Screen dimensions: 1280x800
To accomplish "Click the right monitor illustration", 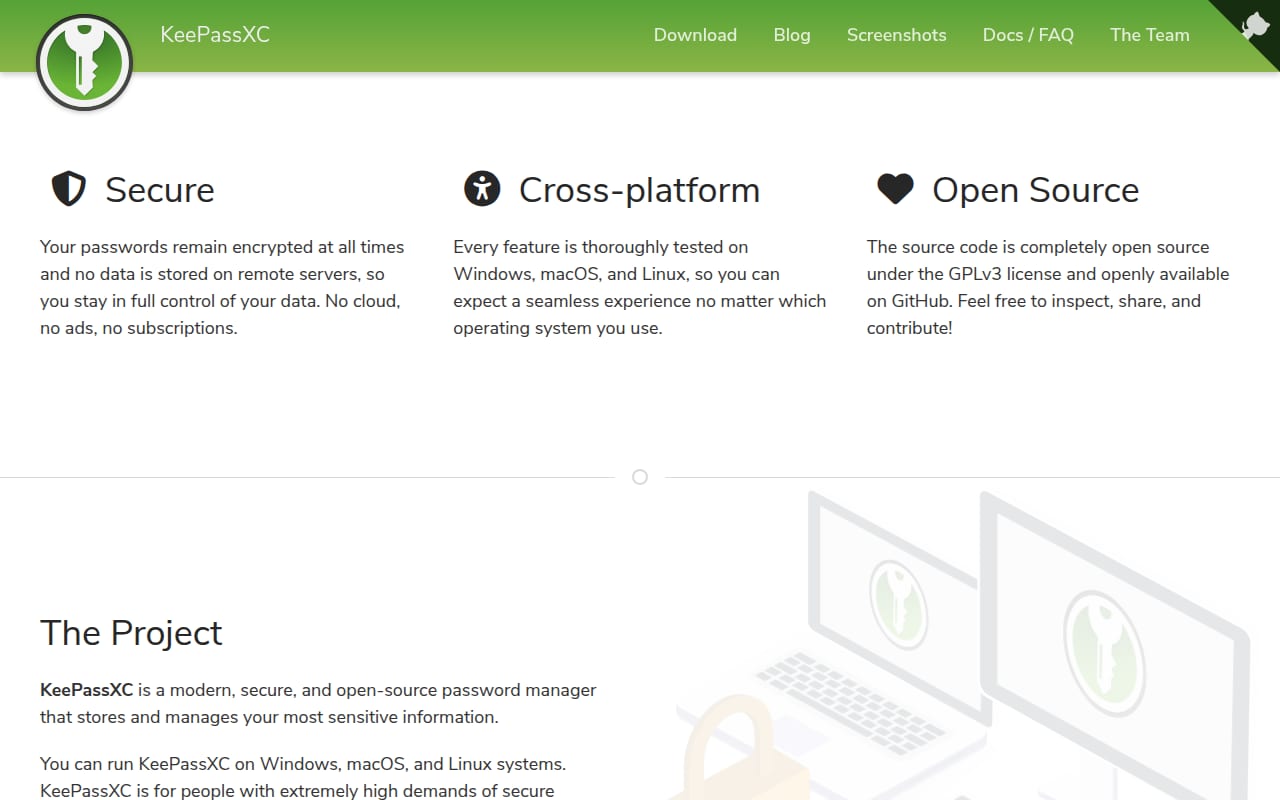I will pyautogui.click(x=1115, y=640).
